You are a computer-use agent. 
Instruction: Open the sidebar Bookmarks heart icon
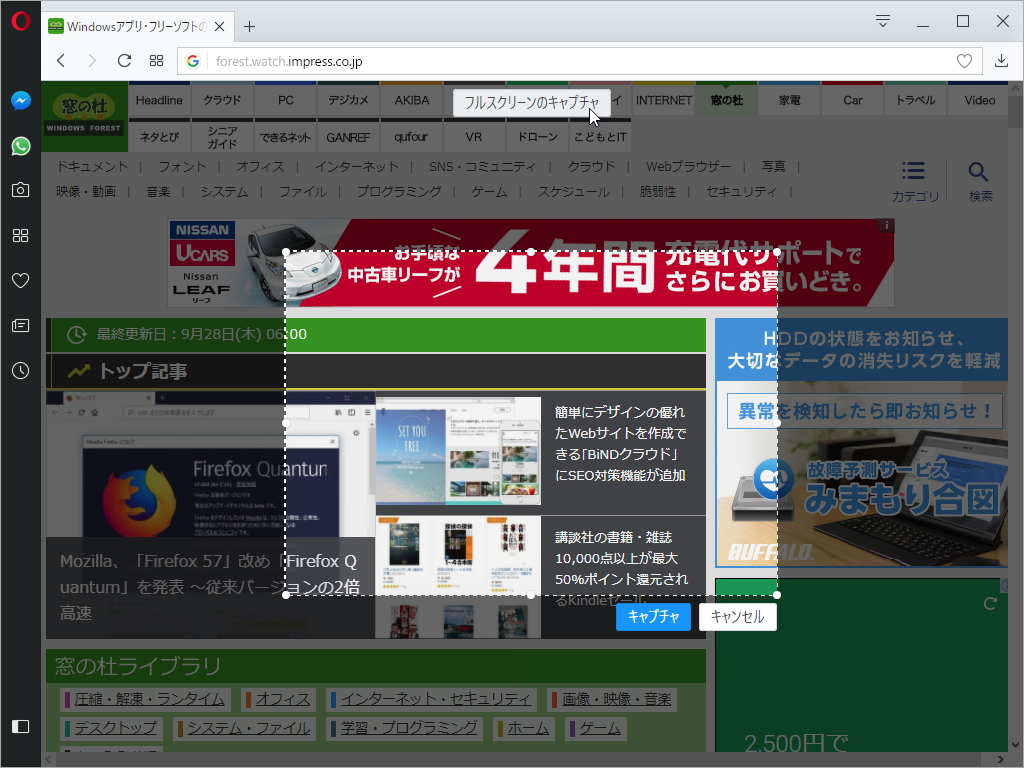20,281
